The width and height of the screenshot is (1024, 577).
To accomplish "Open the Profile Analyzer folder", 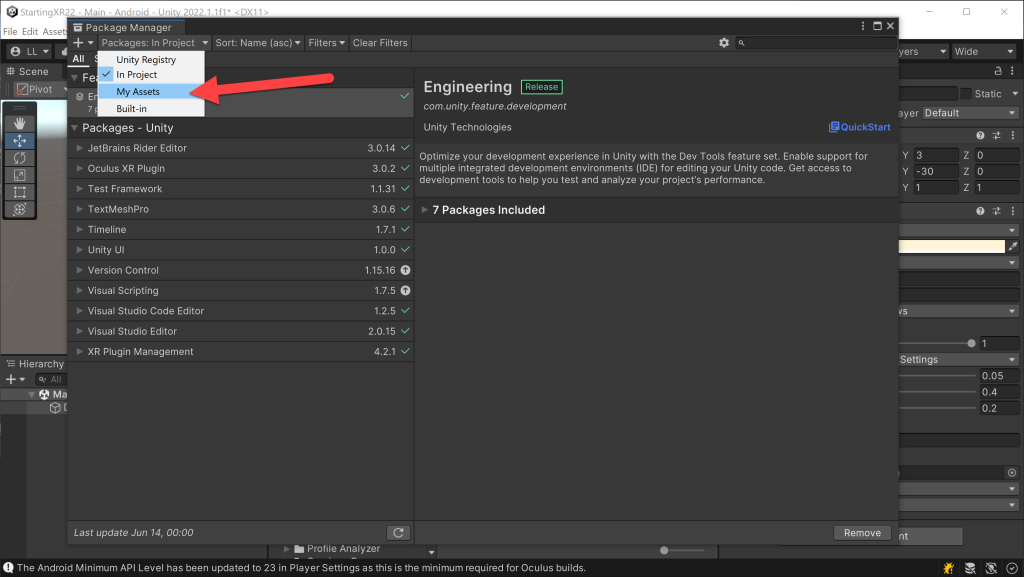I will point(337,548).
